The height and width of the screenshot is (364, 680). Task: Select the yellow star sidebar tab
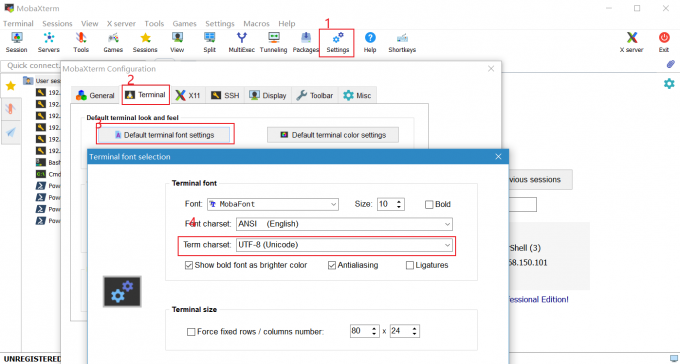[10, 85]
